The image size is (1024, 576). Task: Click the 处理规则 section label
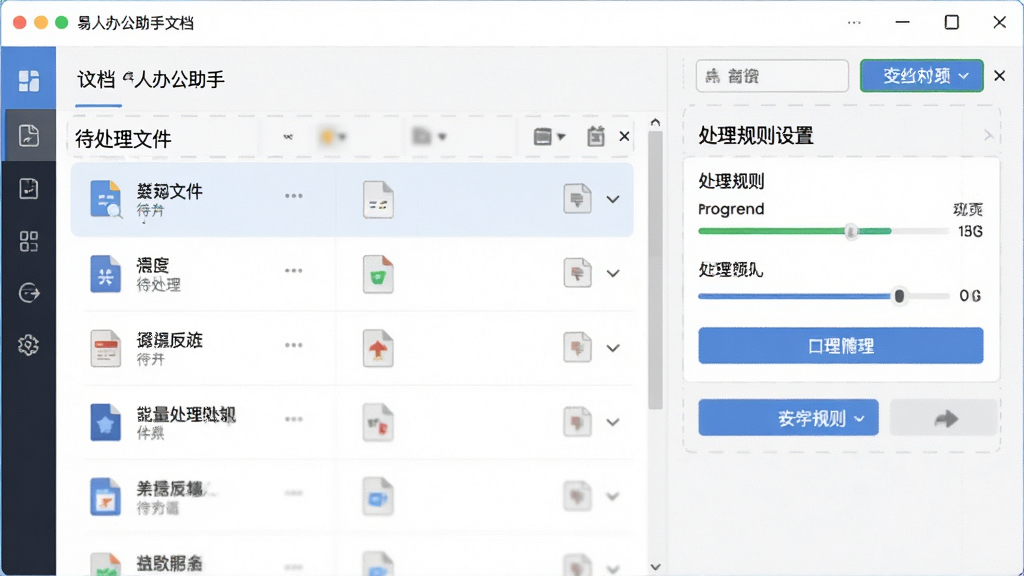731,181
